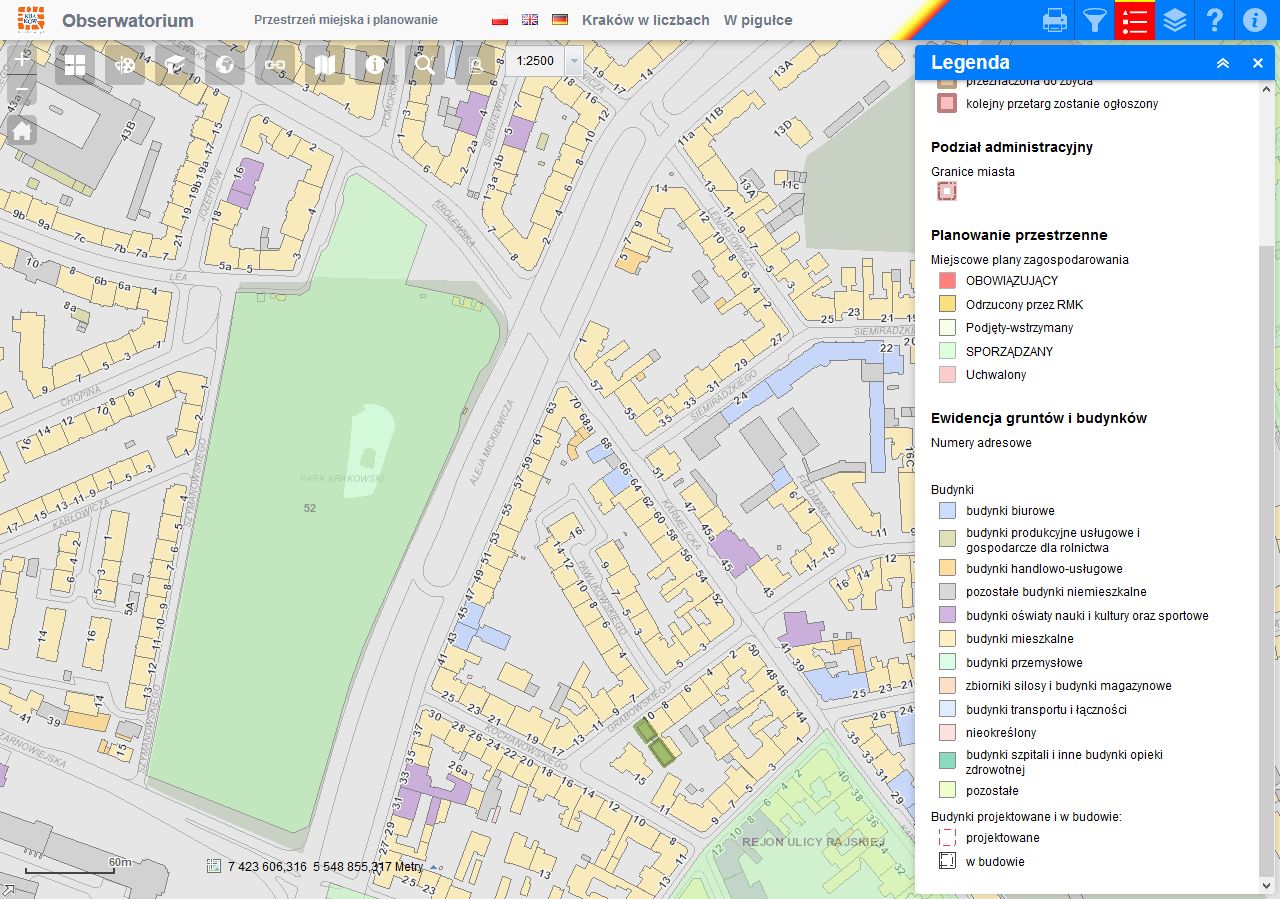
Task: Click 'zbiorniki silosy i budynki magazynowe' entry
Action: point(1068,686)
